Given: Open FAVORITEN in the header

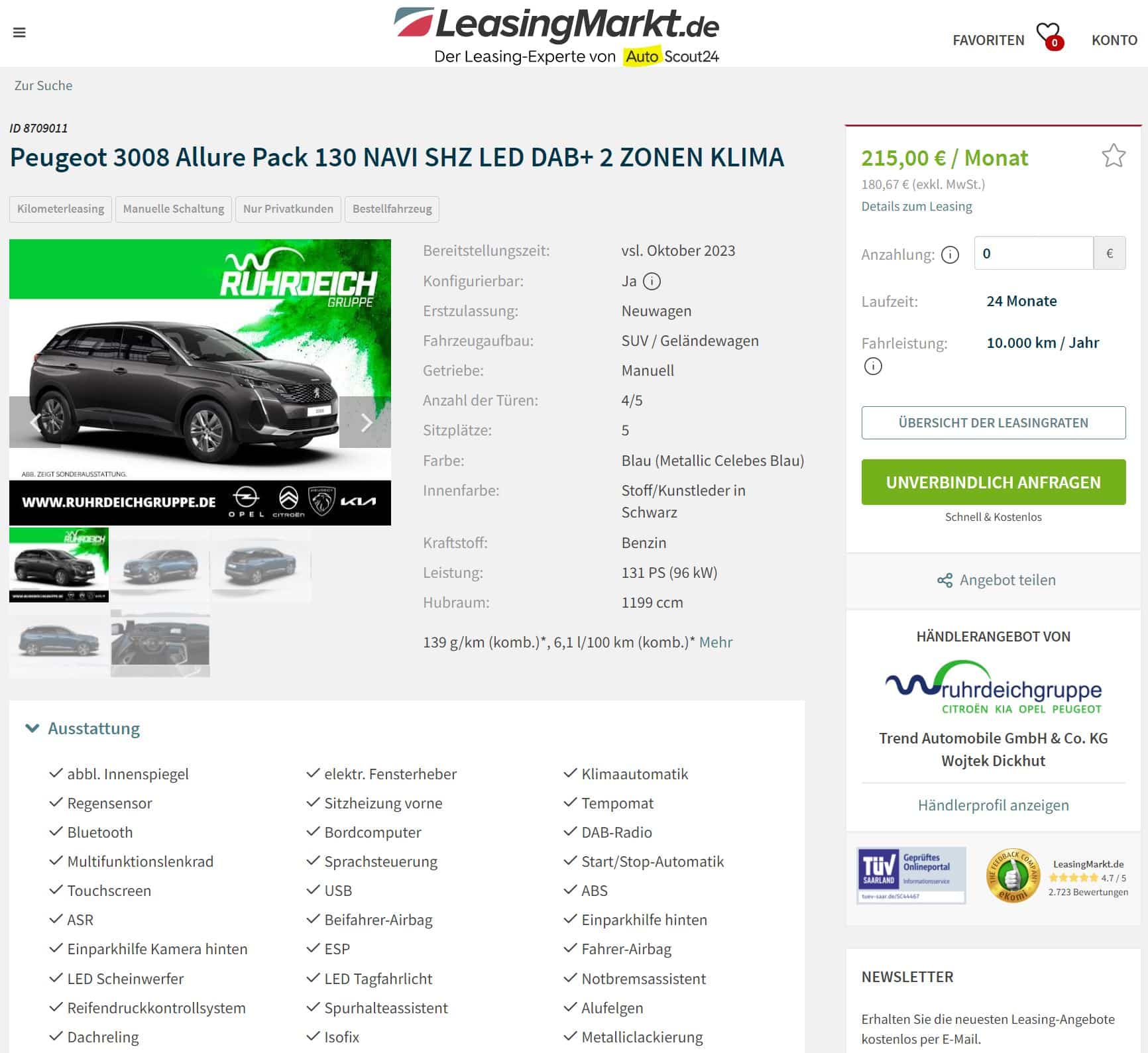Looking at the screenshot, I should [988, 40].
